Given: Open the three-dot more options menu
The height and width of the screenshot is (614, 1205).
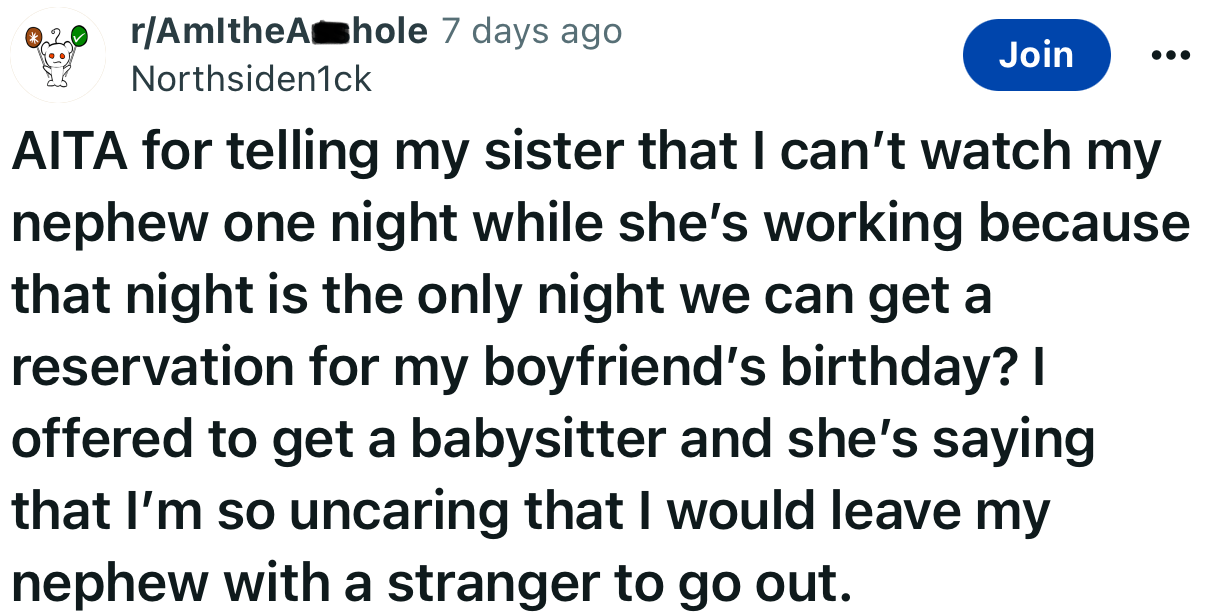Looking at the screenshot, I should (1171, 55).
